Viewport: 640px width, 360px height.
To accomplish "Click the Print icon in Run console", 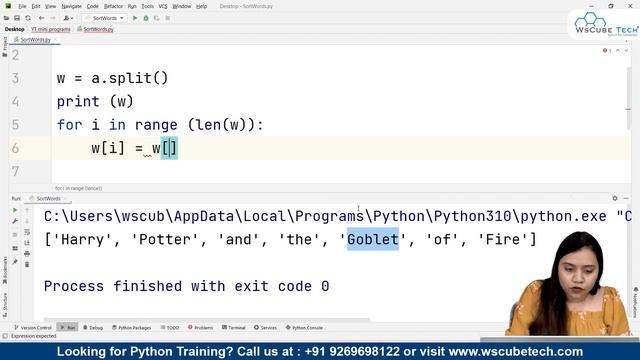I will pyautogui.click(x=27, y=253).
